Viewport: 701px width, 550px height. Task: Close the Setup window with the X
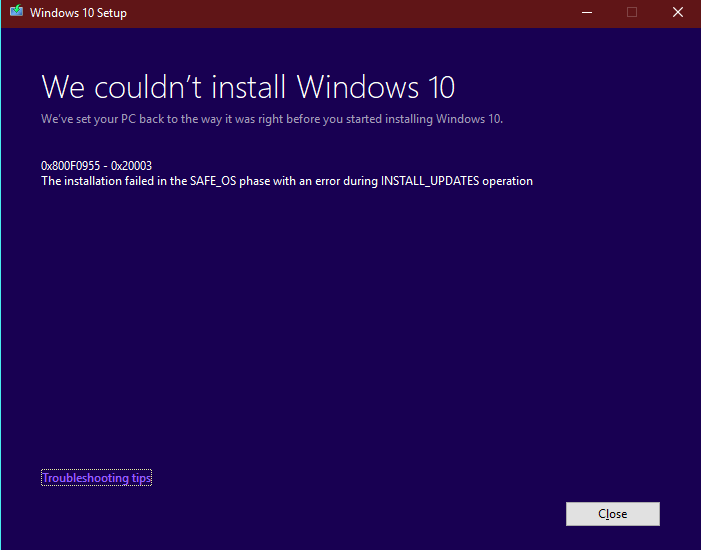tap(678, 13)
